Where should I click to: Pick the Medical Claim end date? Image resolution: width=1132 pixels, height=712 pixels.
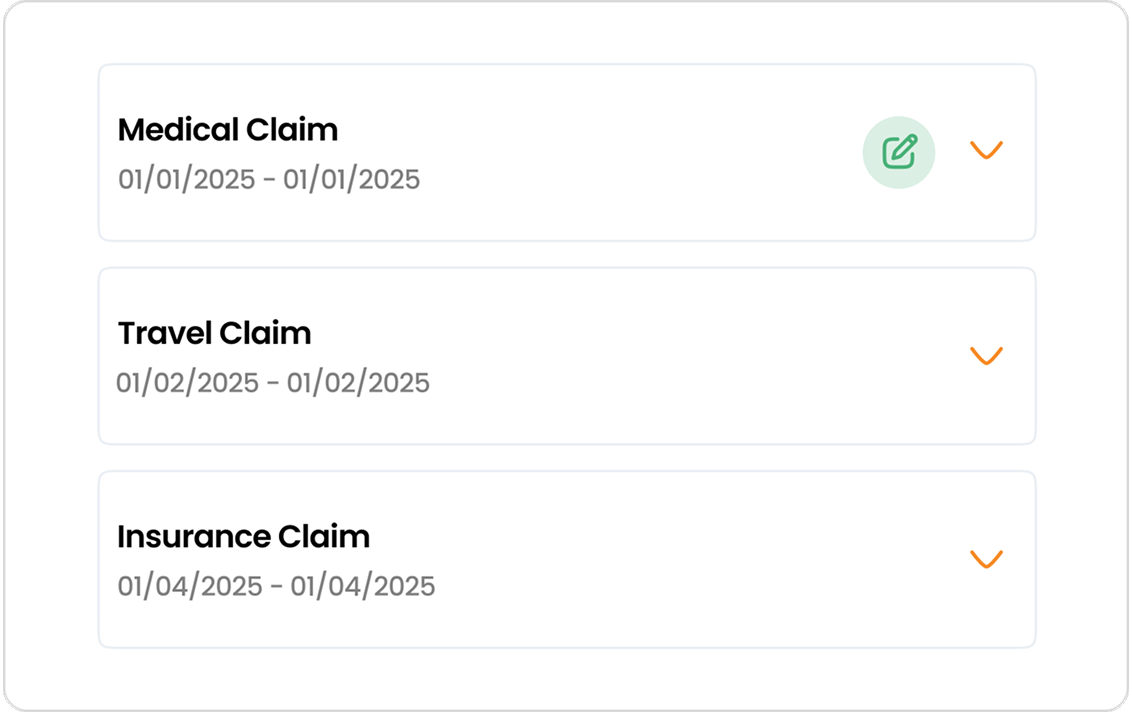[x=351, y=179]
